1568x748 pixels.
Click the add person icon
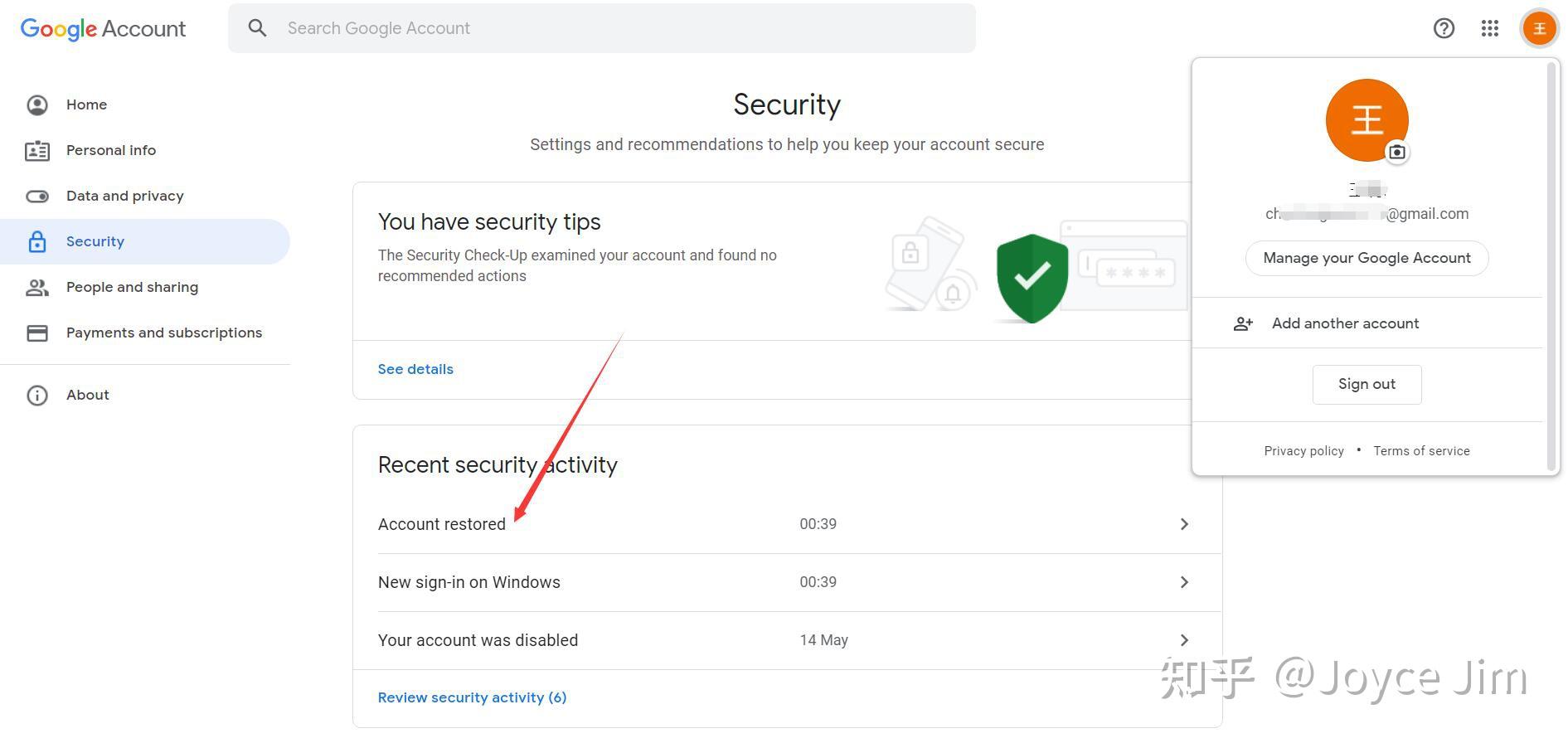click(x=1243, y=323)
